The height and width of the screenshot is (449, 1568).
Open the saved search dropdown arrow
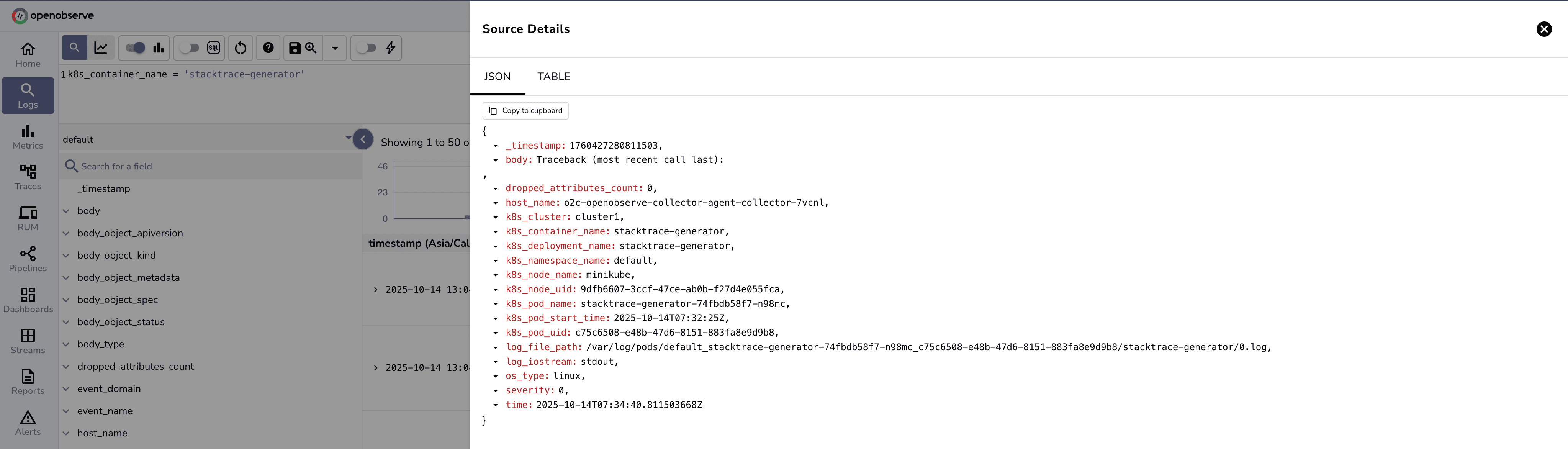pos(335,48)
